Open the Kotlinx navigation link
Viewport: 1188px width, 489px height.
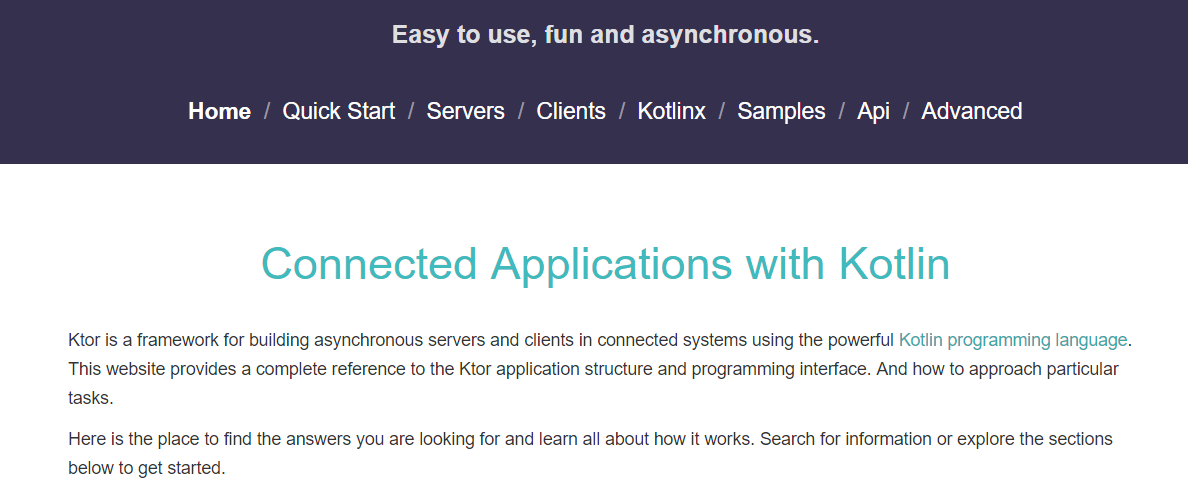click(671, 111)
